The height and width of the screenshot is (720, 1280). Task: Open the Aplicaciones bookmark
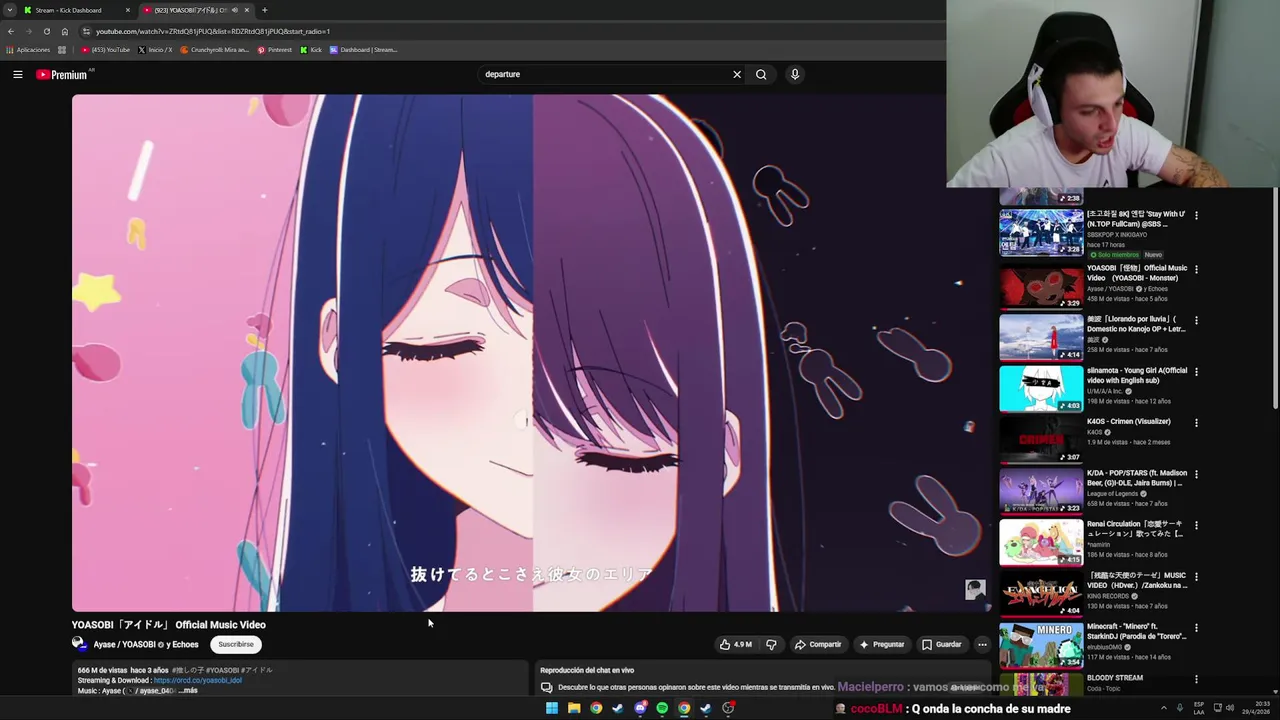28,50
